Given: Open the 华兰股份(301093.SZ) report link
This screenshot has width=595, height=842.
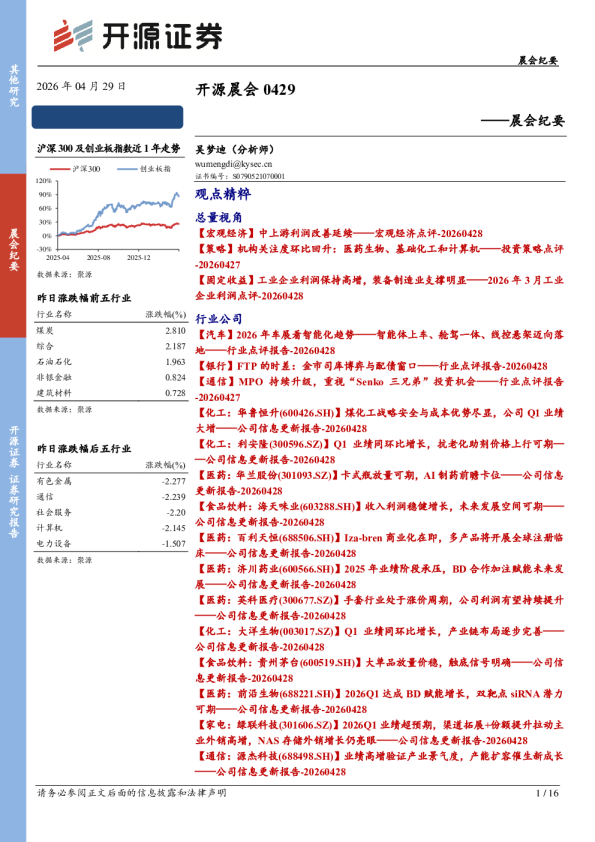Looking at the screenshot, I should pyautogui.click(x=380, y=483).
